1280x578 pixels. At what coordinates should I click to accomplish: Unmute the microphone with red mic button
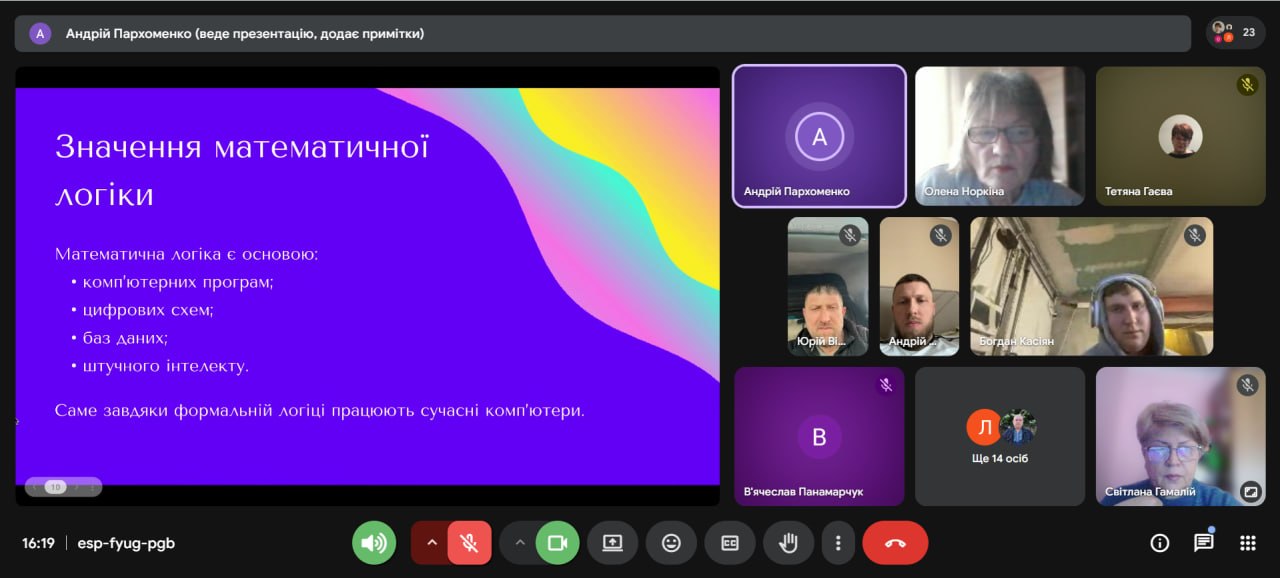[469, 543]
